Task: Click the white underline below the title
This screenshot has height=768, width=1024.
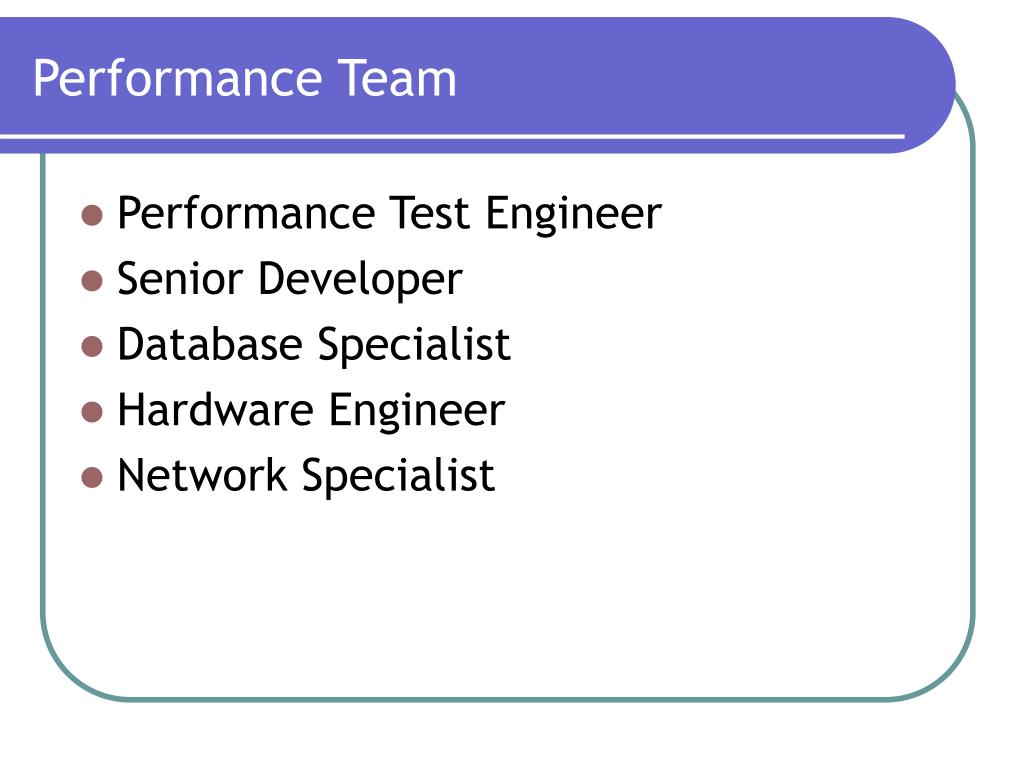Action: point(452,136)
